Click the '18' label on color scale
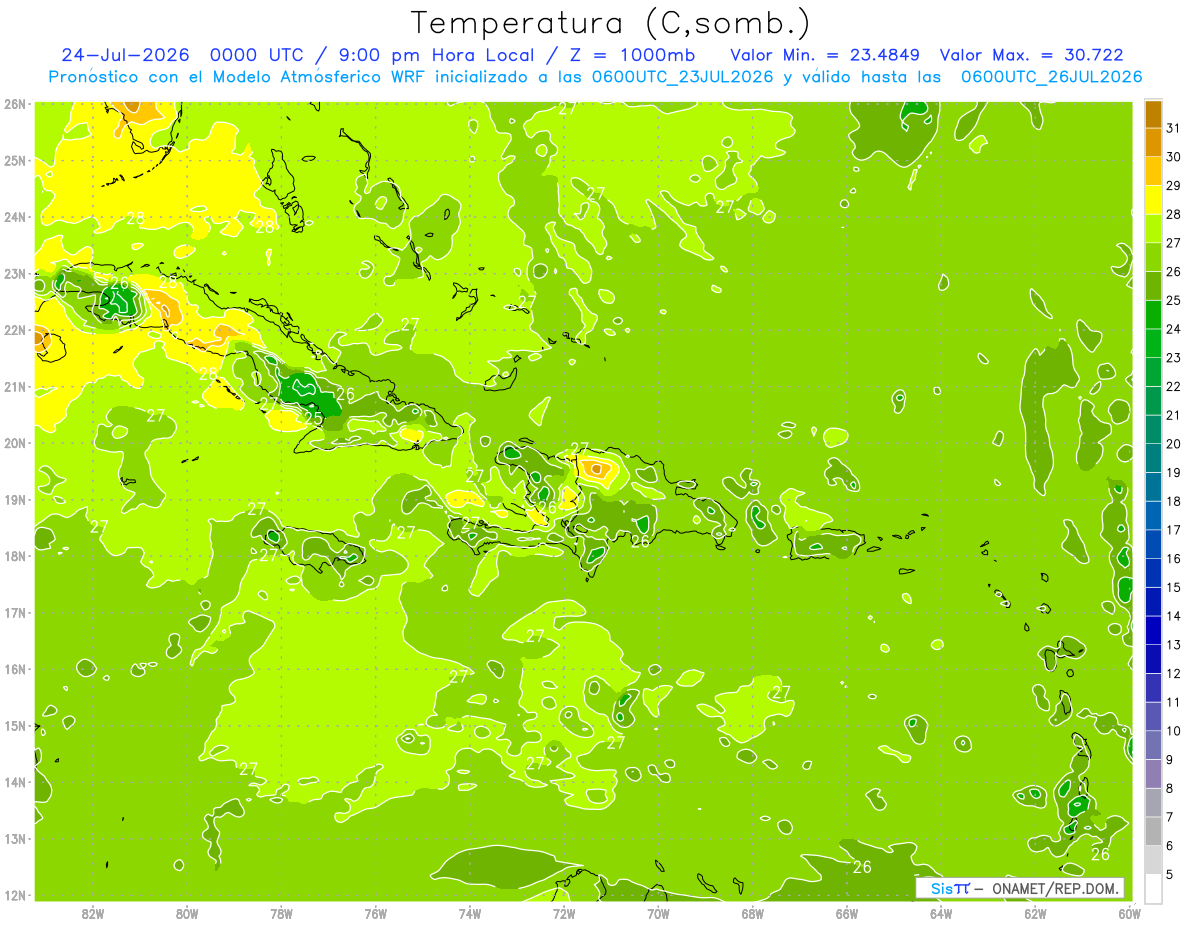The image size is (1200, 927). (1174, 501)
